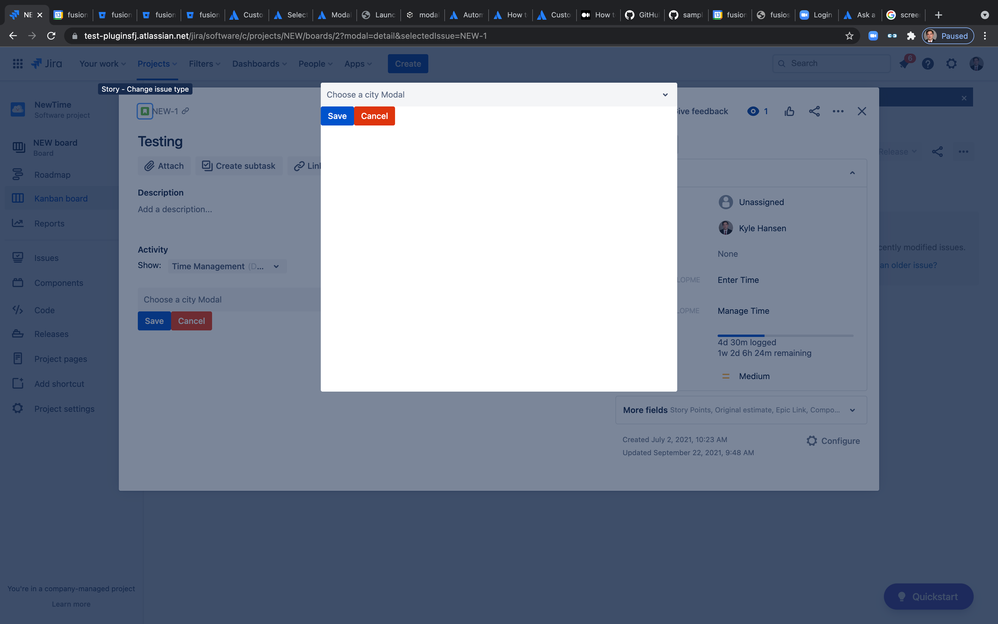Open the more actions ellipsis icon
This screenshot has width=998, height=624.
[838, 111]
